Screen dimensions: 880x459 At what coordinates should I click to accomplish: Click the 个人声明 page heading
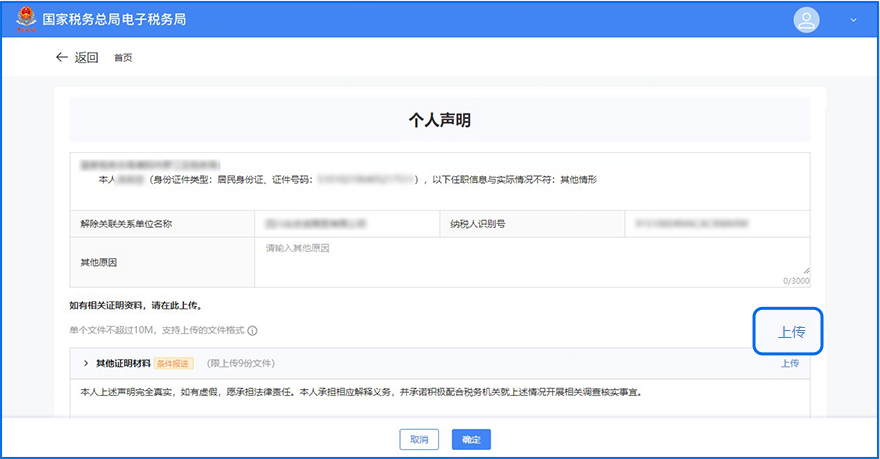coord(439,120)
